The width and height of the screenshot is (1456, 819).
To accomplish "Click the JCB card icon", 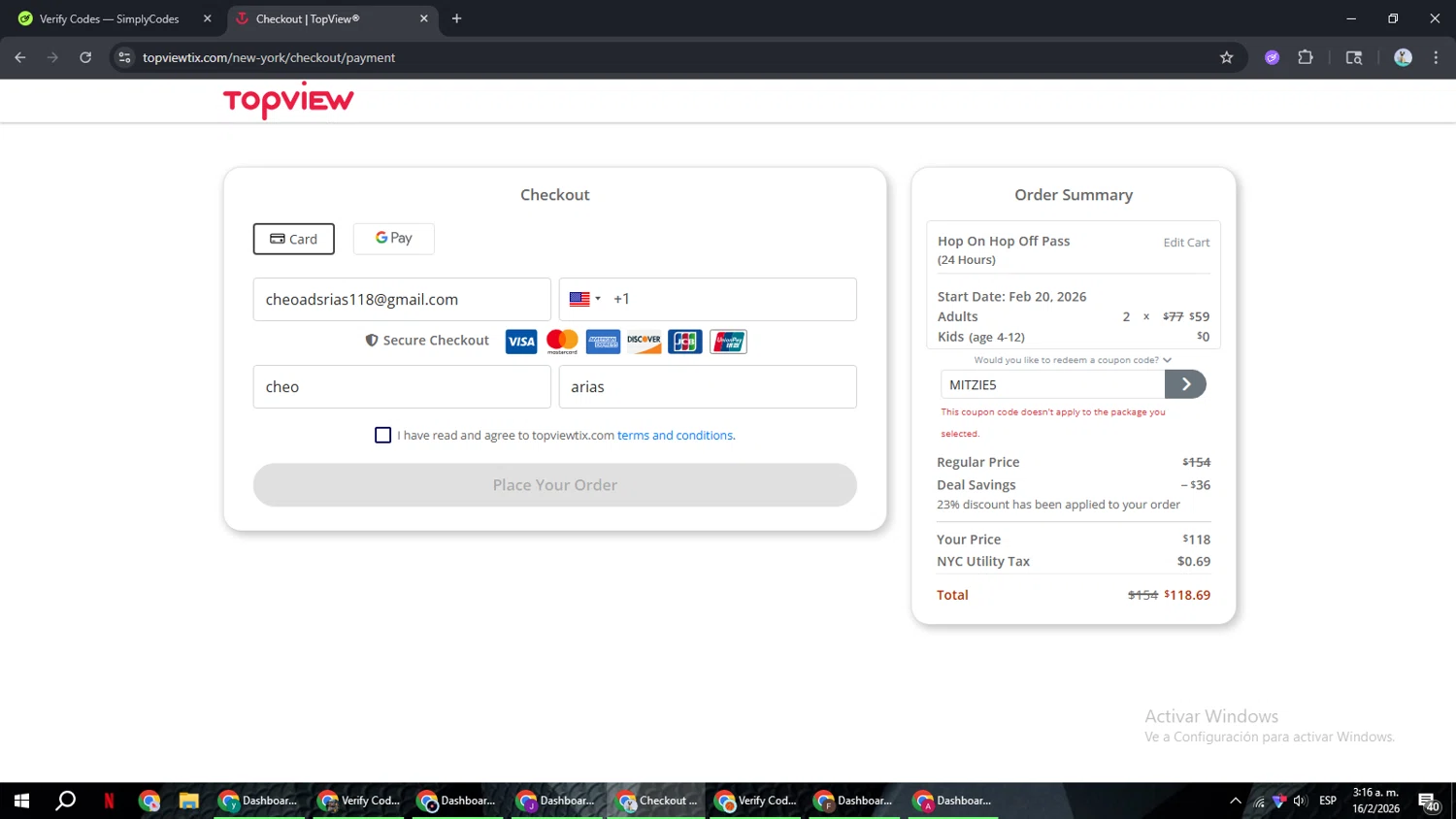I will coord(685,342).
